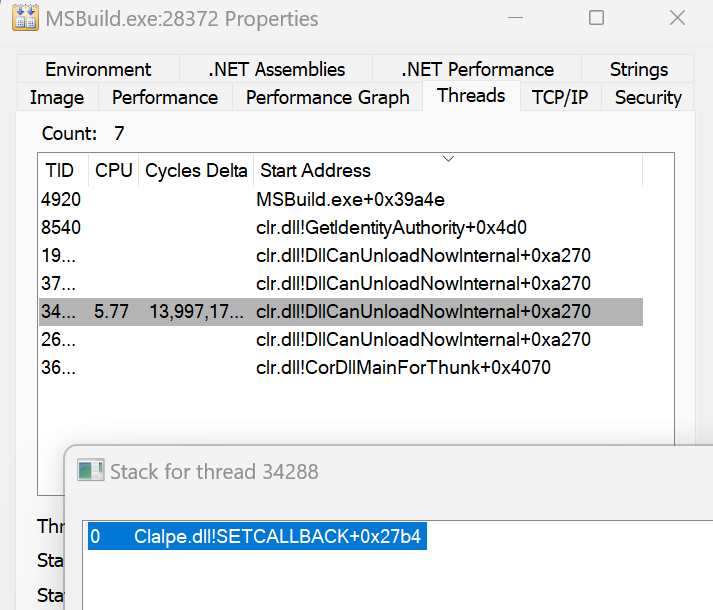Sort by Cycles Delta column
The width and height of the screenshot is (713, 610).
[196, 171]
